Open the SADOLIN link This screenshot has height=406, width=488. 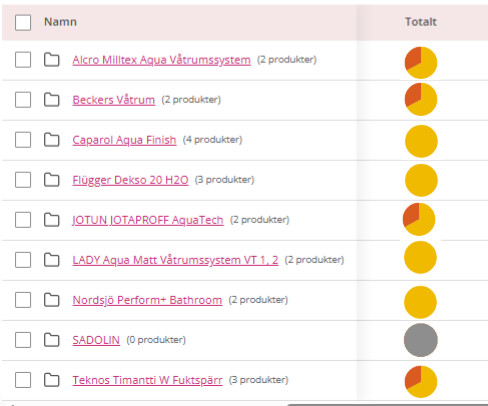pos(96,340)
